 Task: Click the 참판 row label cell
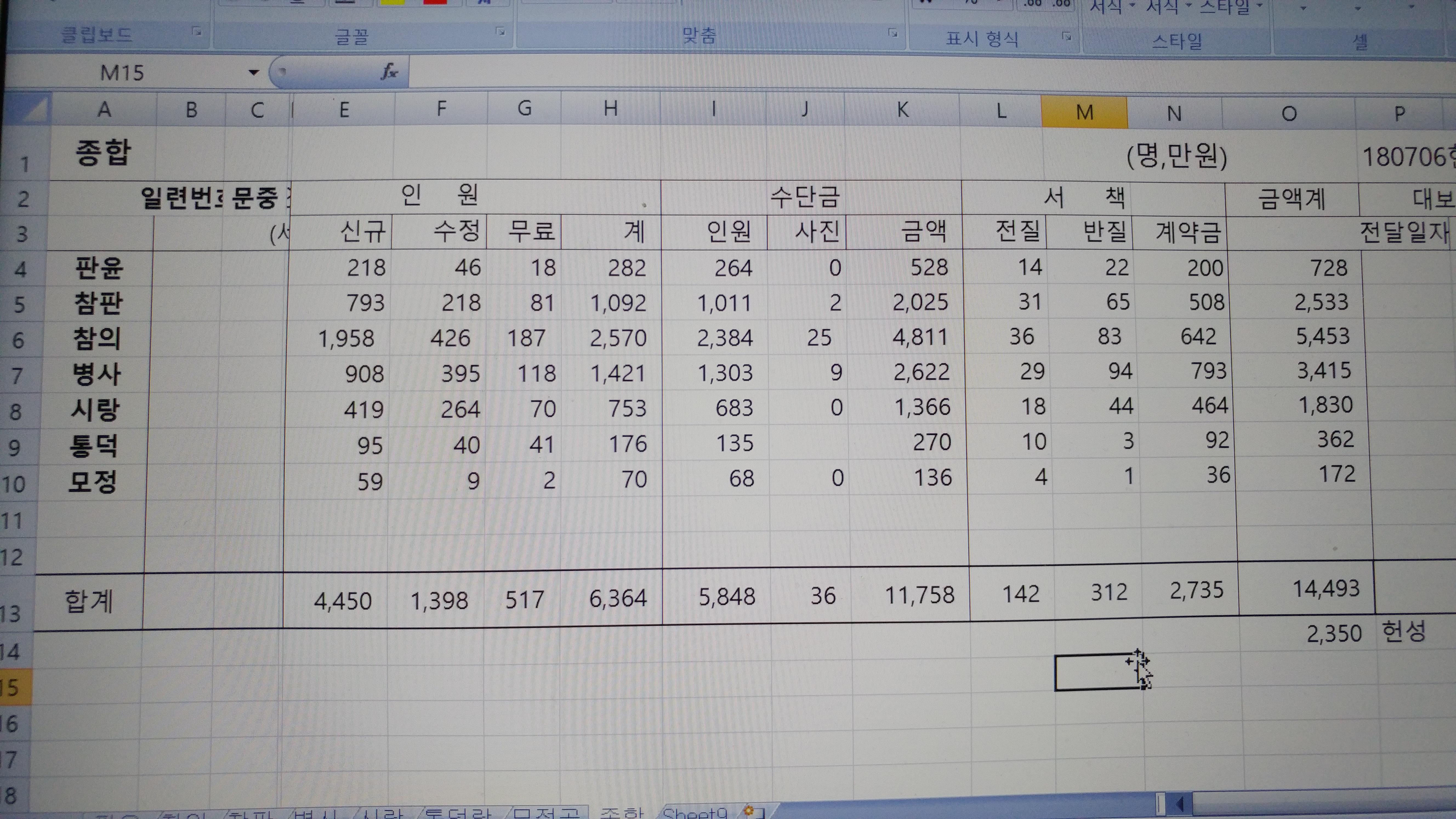[x=99, y=303]
